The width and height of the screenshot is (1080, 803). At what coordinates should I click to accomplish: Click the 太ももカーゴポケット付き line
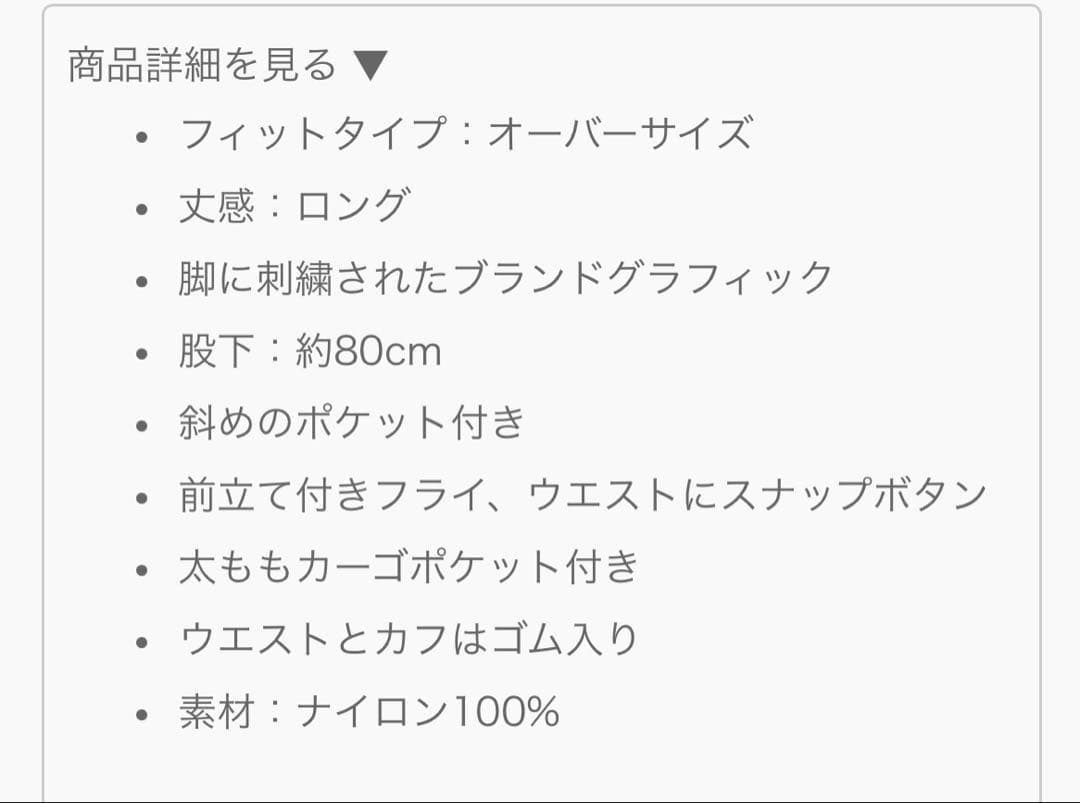tap(408, 568)
